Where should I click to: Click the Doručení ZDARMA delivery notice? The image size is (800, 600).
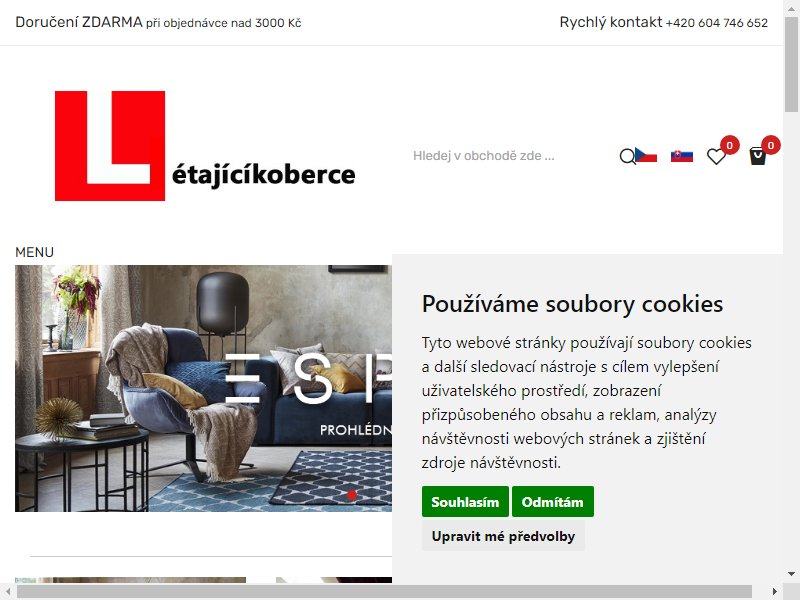[x=158, y=22]
